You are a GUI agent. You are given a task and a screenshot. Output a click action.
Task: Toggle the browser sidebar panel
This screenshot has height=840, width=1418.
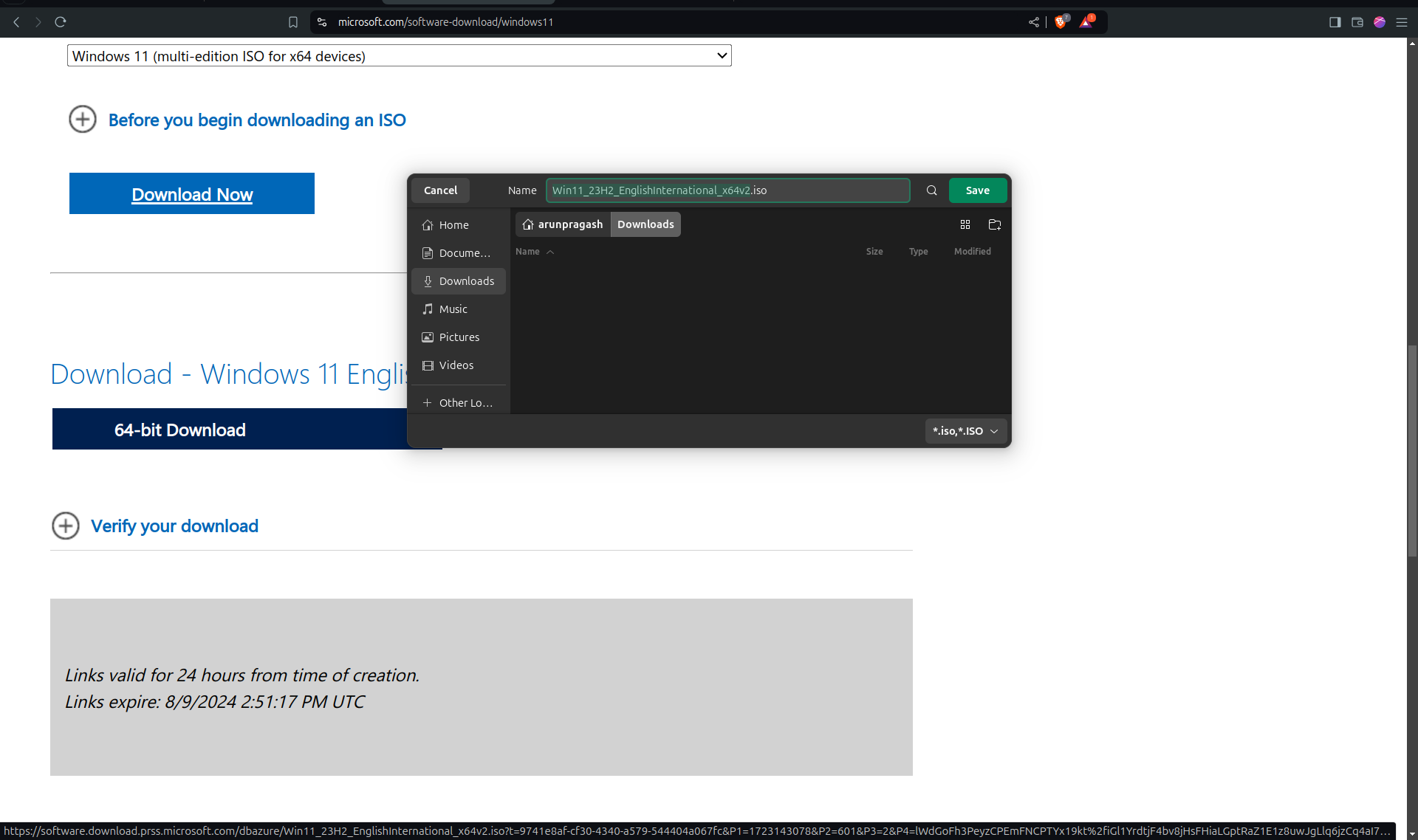coord(1335,22)
